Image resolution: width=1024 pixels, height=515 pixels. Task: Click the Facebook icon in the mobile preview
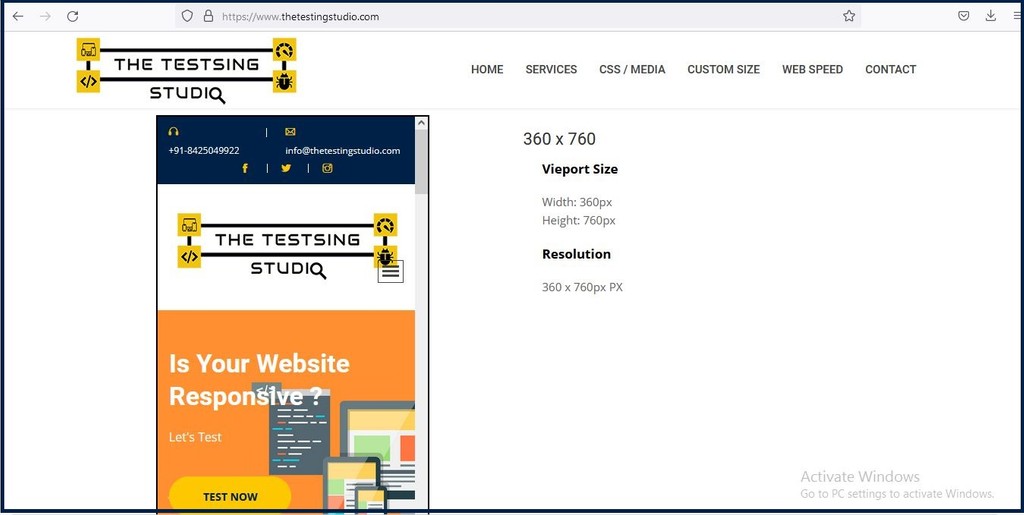pos(245,168)
